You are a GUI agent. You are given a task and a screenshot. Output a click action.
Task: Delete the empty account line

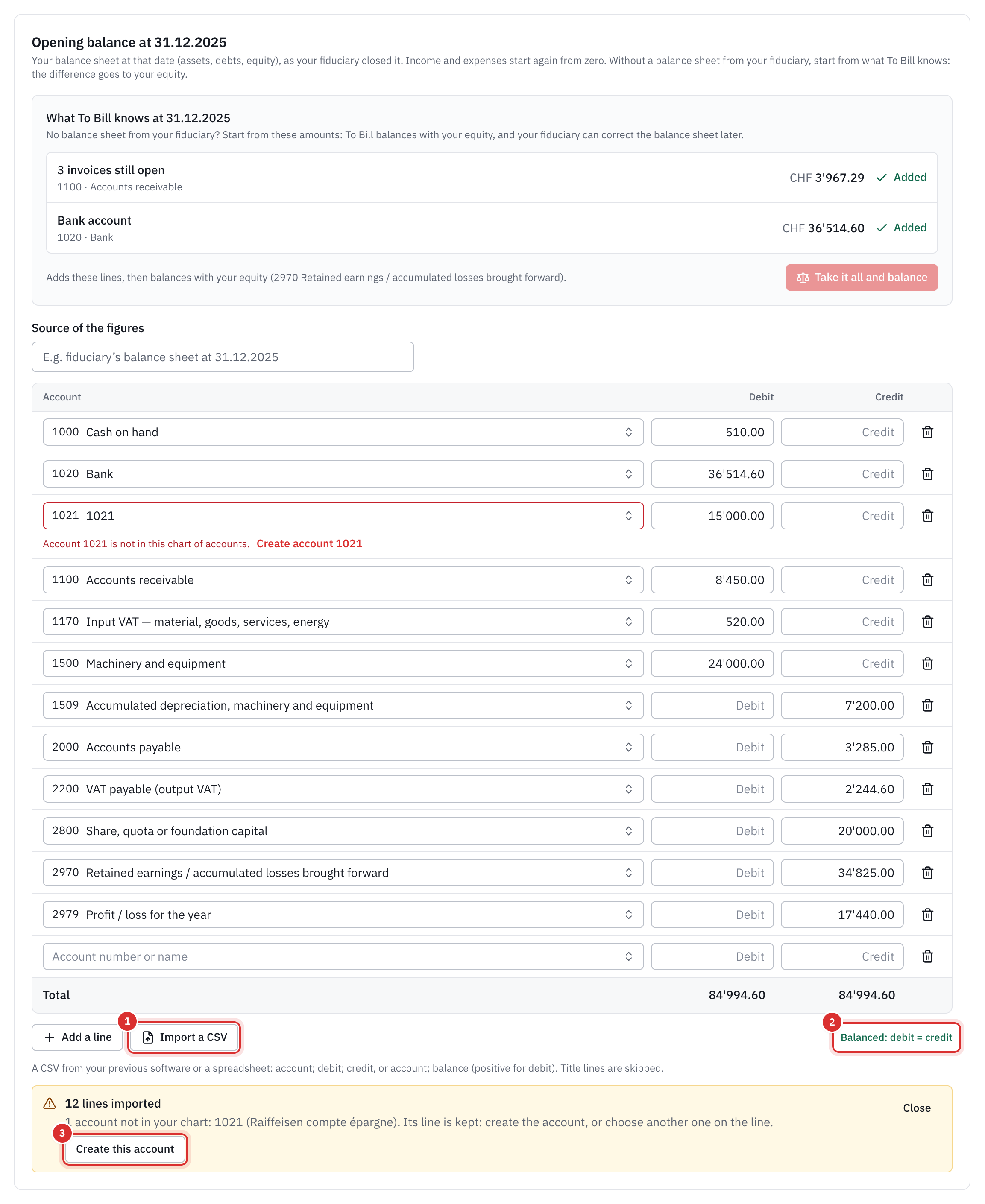927,957
